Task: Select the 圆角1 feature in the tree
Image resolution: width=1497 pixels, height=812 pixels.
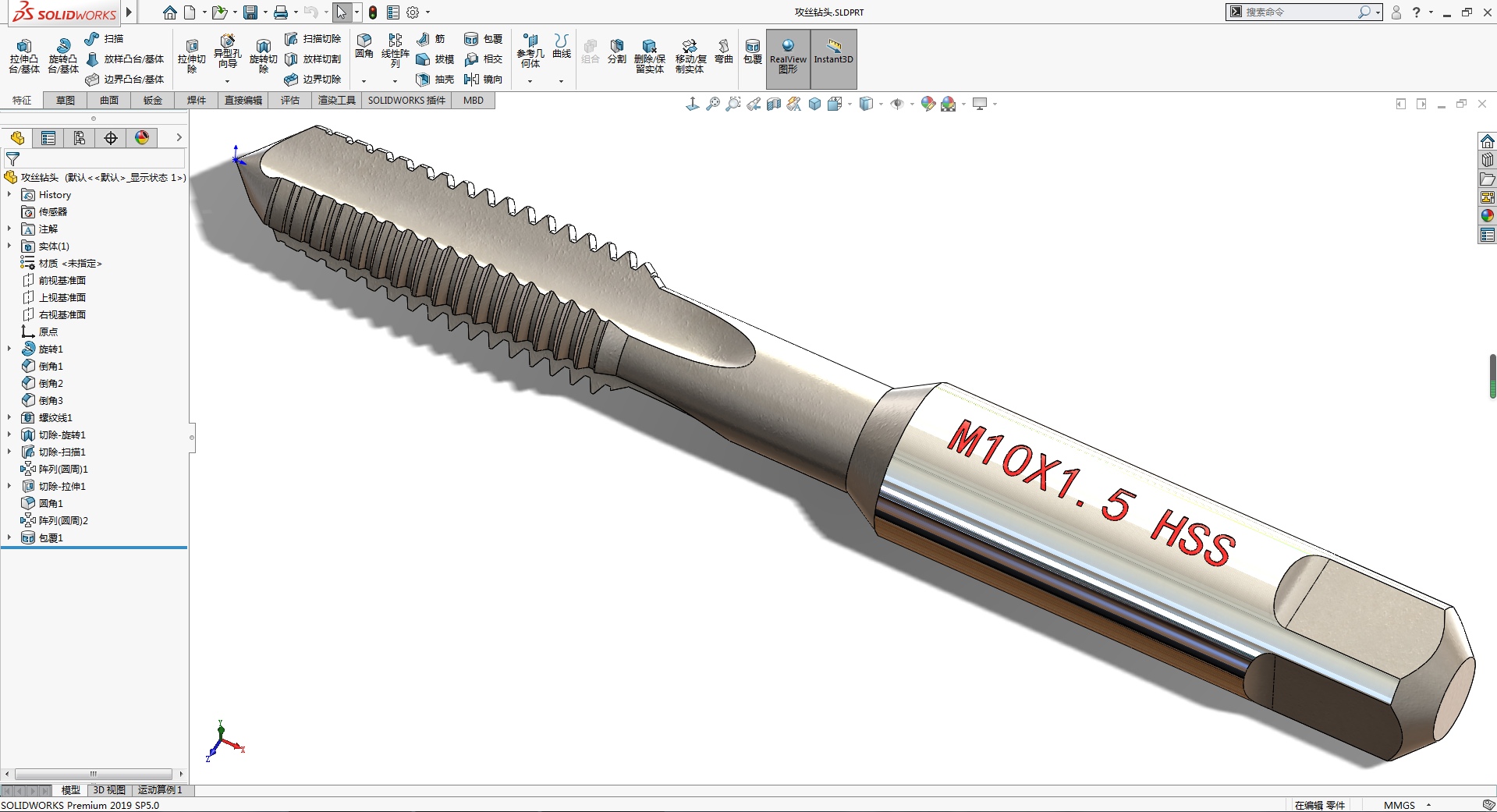Action: click(43, 503)
